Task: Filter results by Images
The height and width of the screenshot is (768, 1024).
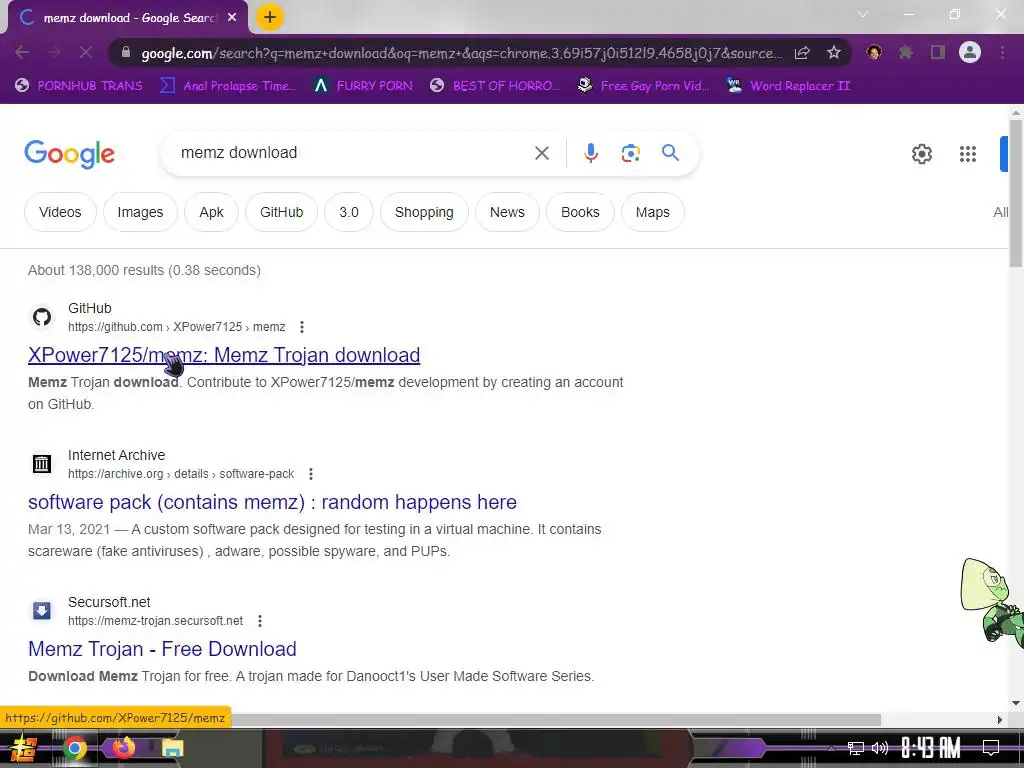Action: [x=140, y=212]
